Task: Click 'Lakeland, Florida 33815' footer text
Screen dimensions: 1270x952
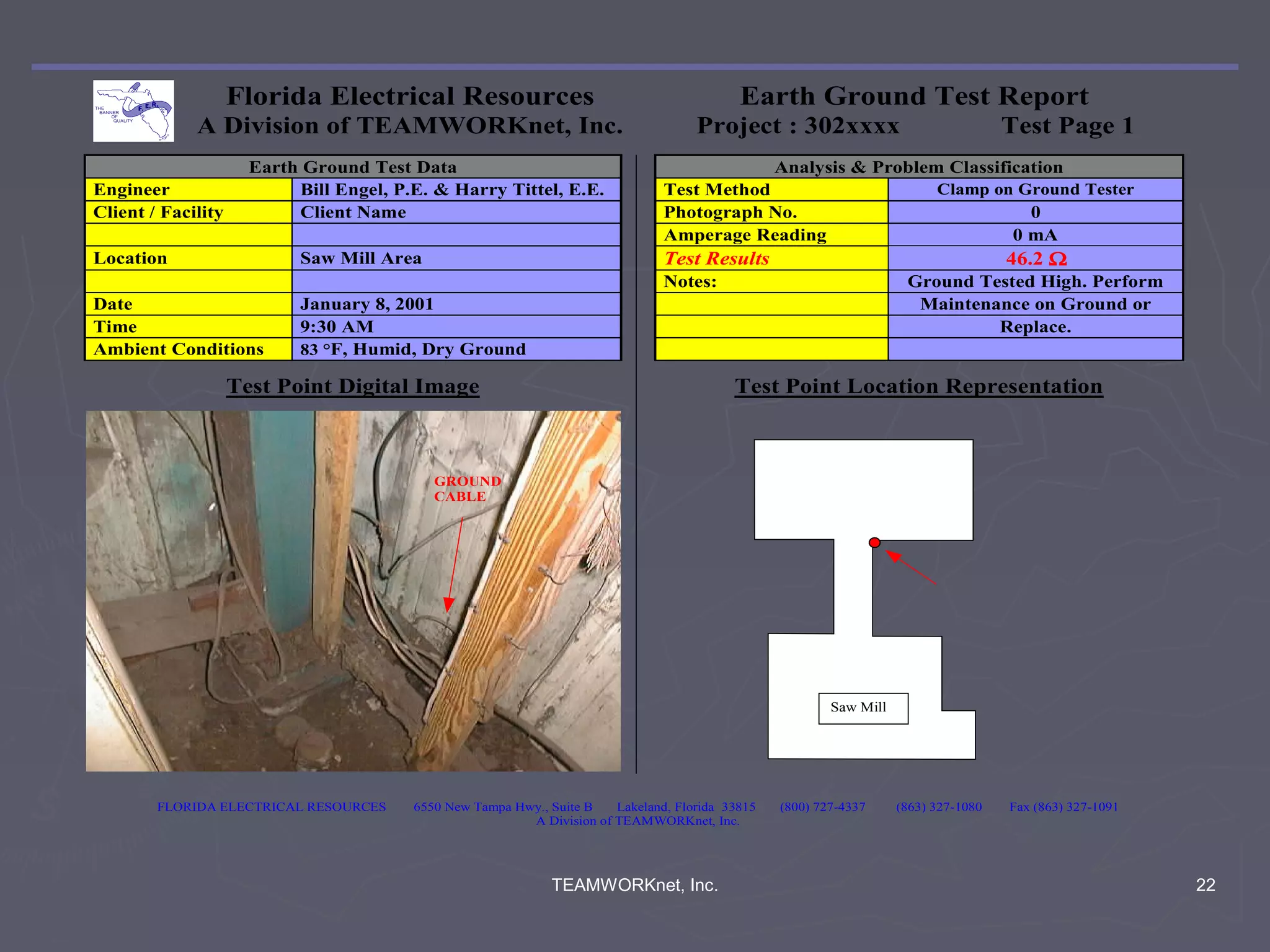Action: (686, 807)
